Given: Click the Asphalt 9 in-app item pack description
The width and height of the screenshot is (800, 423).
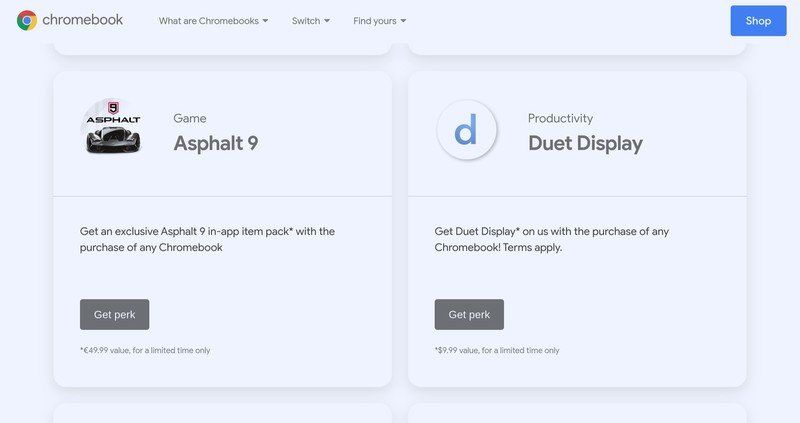Looking at the screenshot, I should click(207, 239).
